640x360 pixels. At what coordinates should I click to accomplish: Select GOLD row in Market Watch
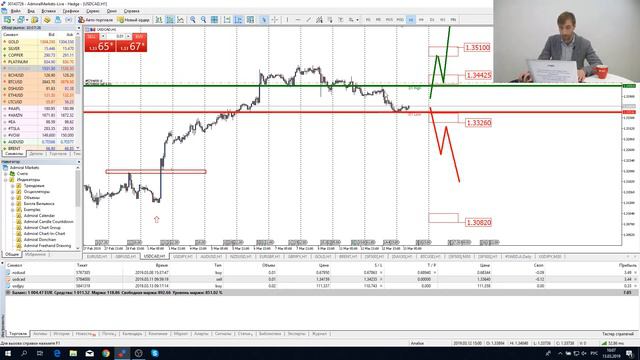pyautogui.click(x=39, y=42)
